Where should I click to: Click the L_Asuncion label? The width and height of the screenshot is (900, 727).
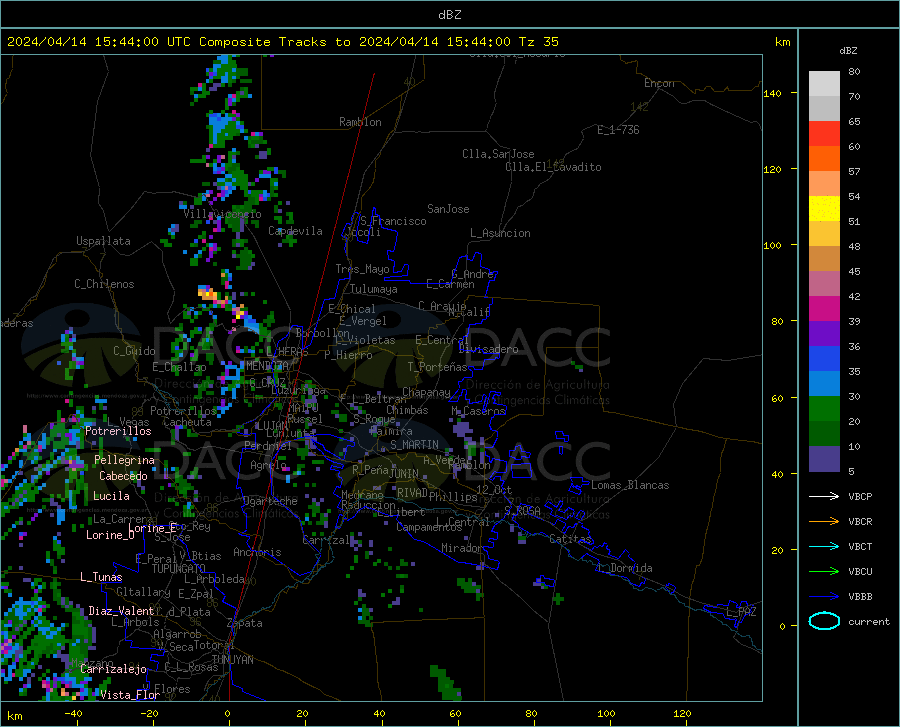(500, 233)
